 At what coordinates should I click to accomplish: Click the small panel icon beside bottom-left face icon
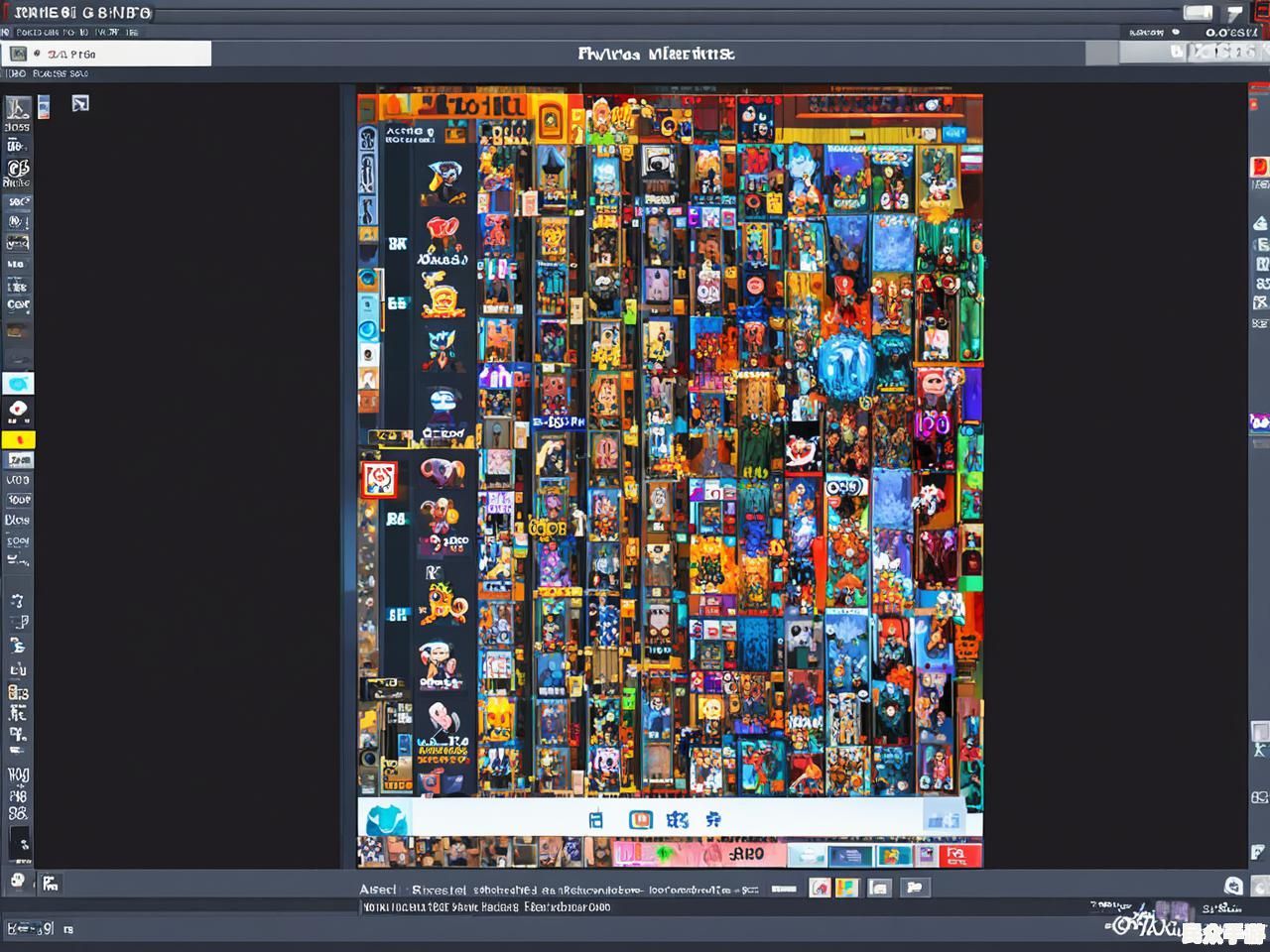click(51, 883)
